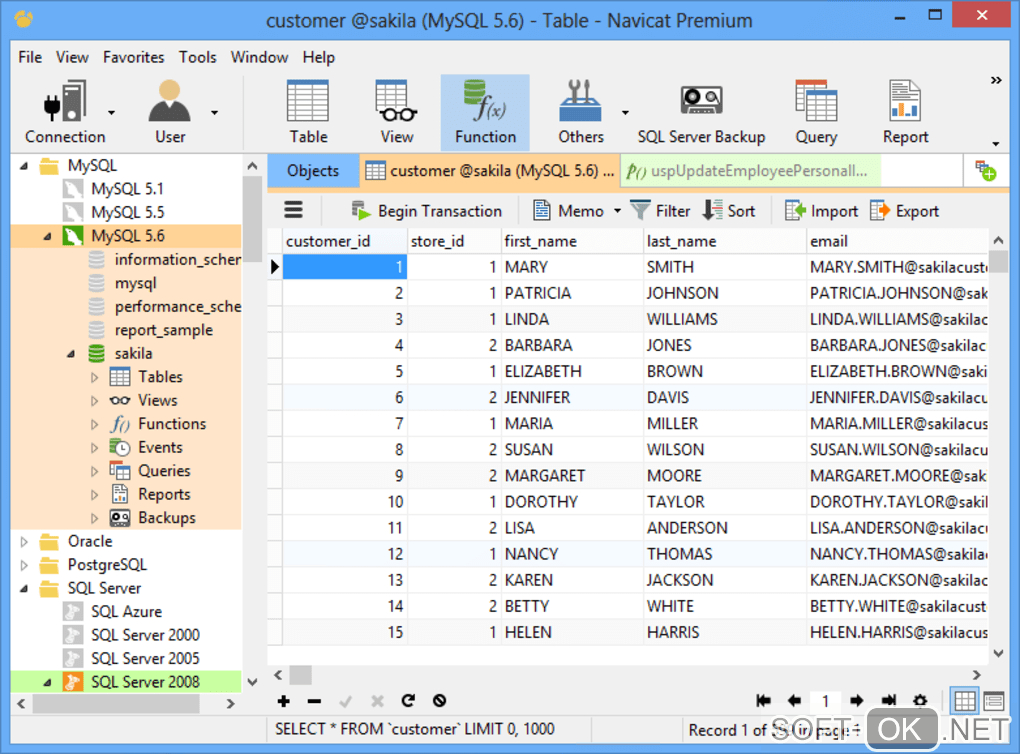This screenshot has width=1020, height=754.
Task: Switch to grid view toggle
Action: [964, 701]
